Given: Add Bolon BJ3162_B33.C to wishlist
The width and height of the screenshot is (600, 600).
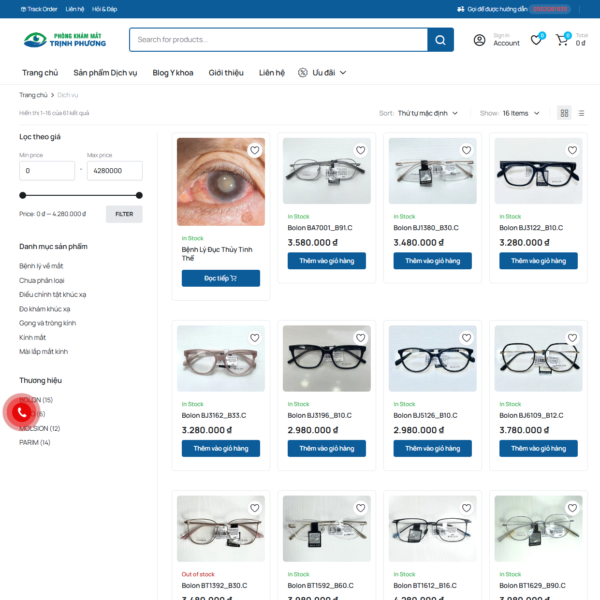Looking at the screenshot, I should point(254,338).
